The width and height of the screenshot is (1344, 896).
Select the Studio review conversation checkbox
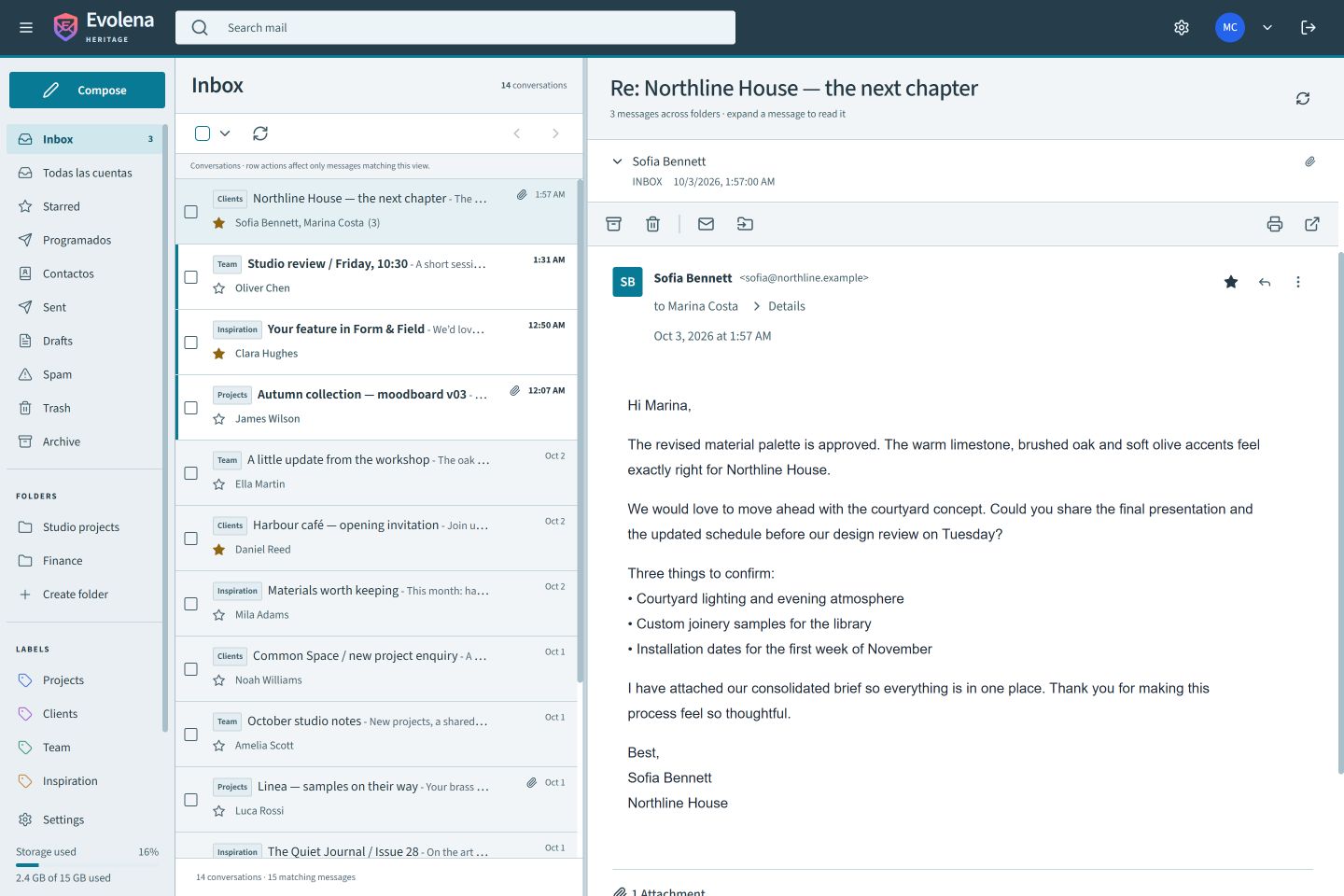[191, 277]
